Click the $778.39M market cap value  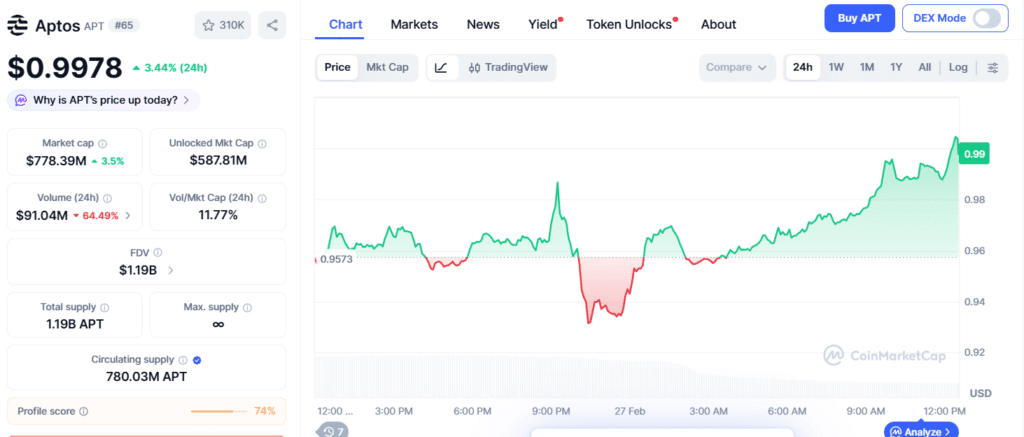pos(56,161)
